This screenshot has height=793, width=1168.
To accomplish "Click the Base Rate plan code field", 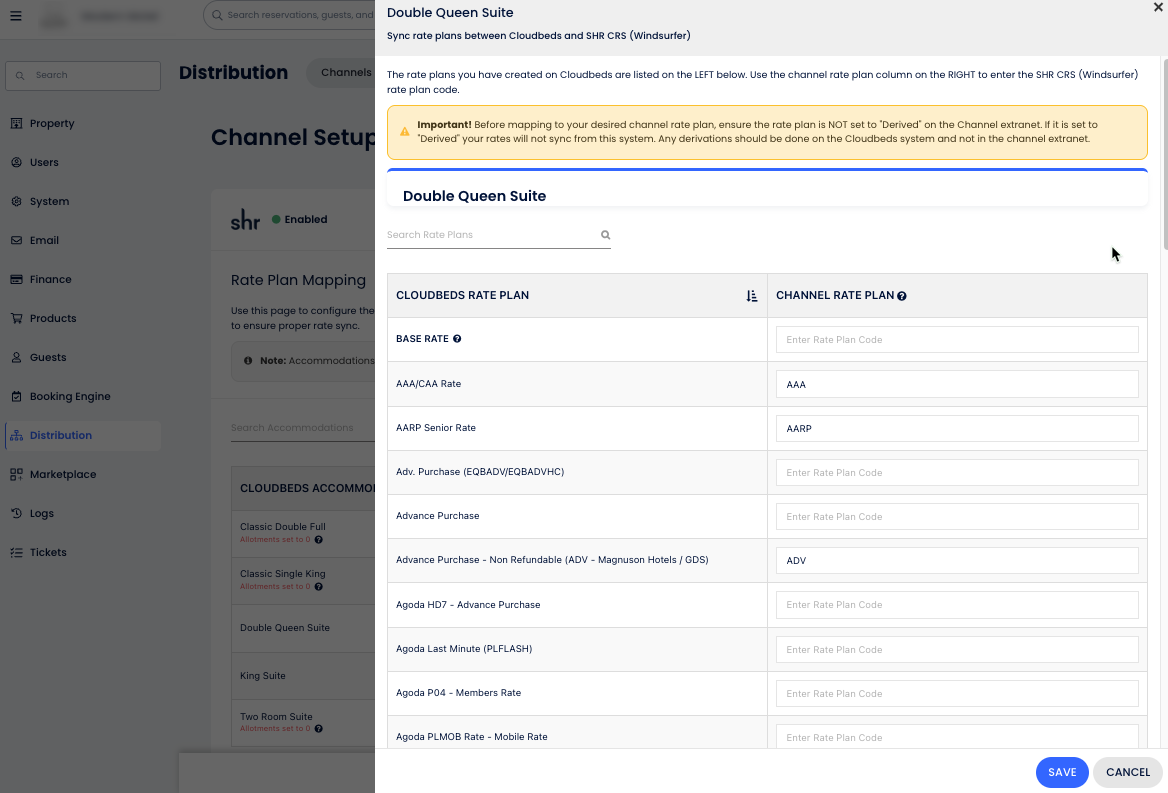I will click(x=957, y=340).
